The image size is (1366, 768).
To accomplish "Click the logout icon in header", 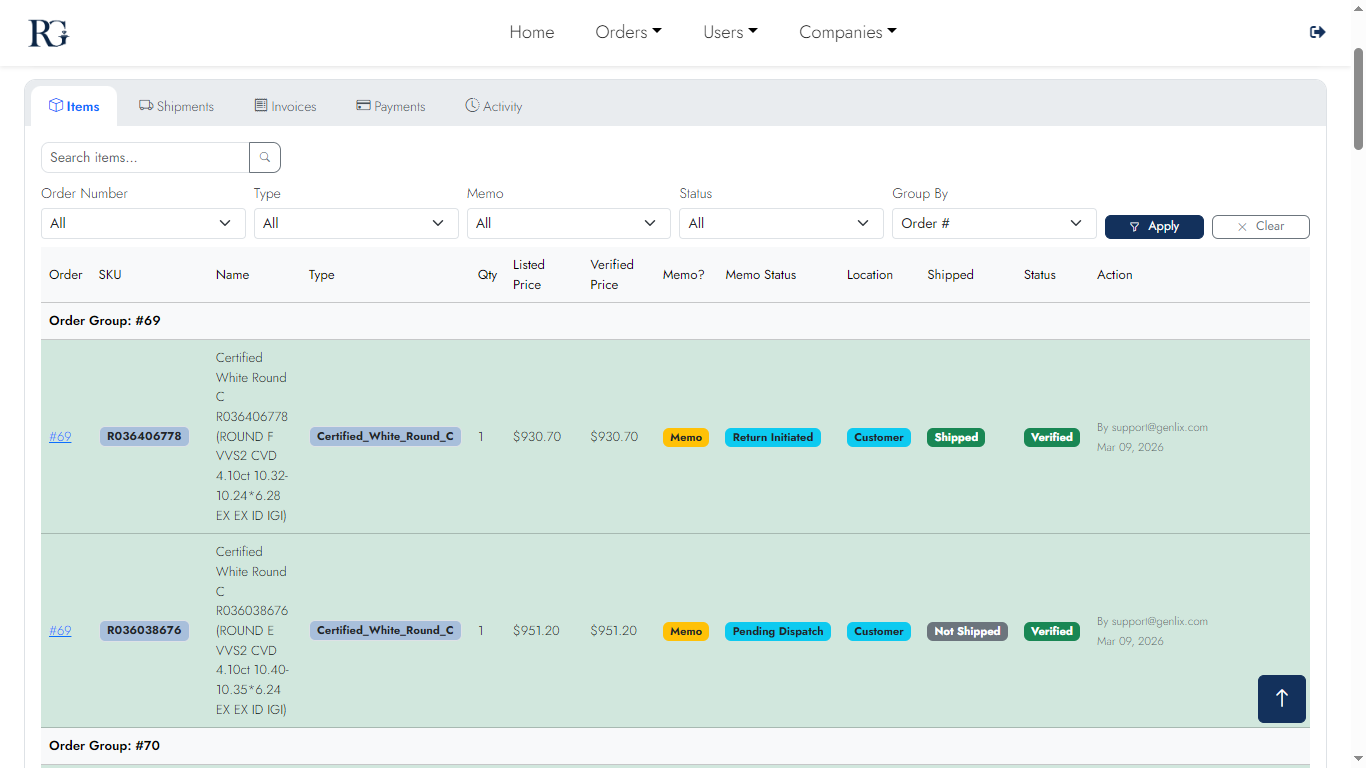I will pyautogui.click(x=1317, y=32).
